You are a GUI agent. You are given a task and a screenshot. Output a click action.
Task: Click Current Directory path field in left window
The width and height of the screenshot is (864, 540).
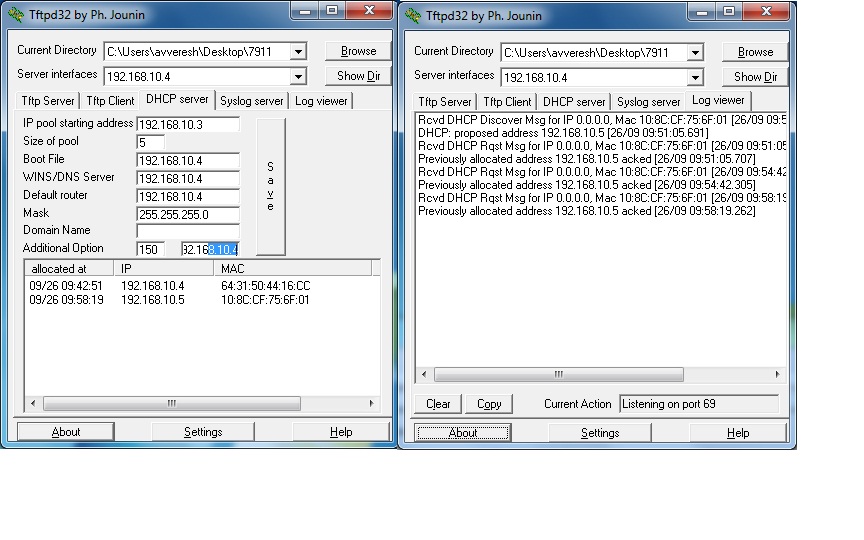click(x=198, y=52)
